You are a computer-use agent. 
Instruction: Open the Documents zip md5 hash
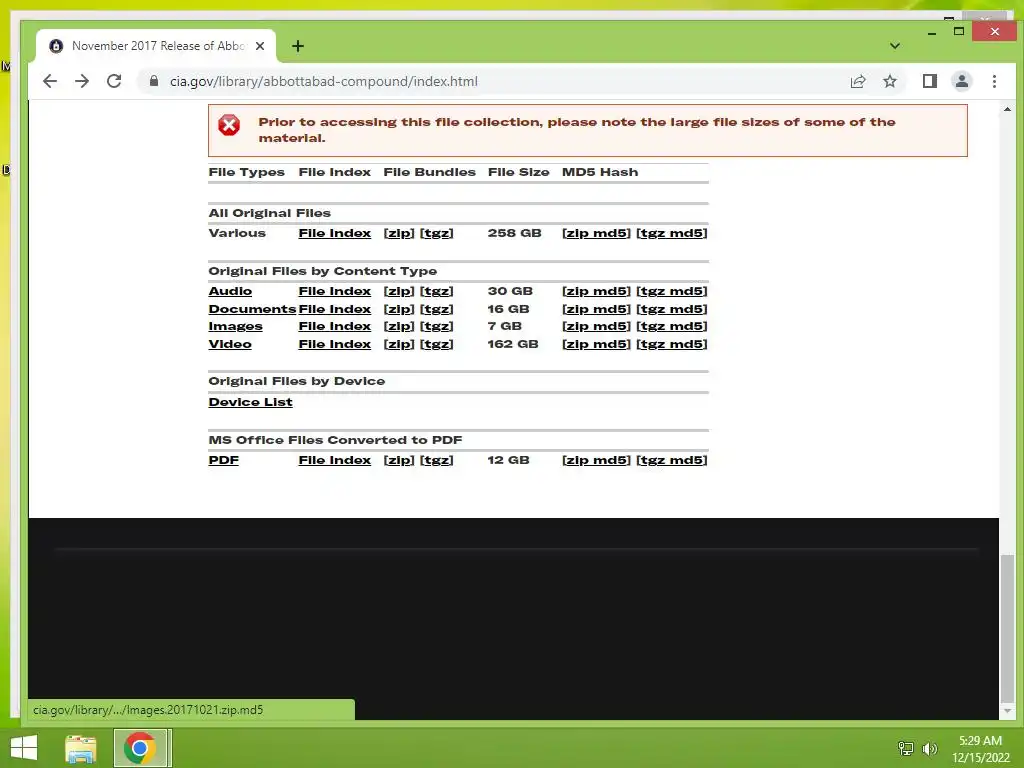596,309
